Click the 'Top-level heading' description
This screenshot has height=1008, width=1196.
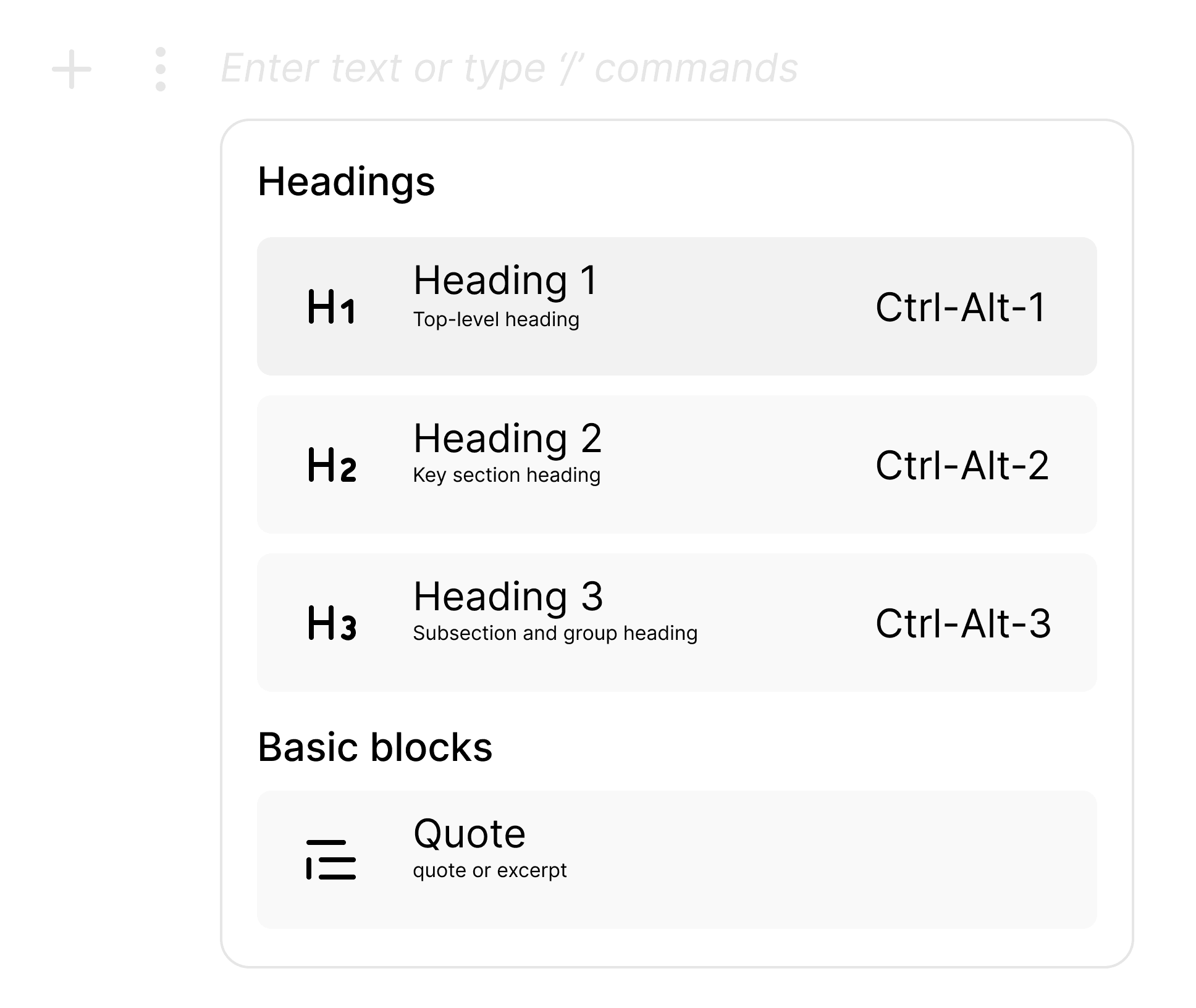[x=496, y=319]
